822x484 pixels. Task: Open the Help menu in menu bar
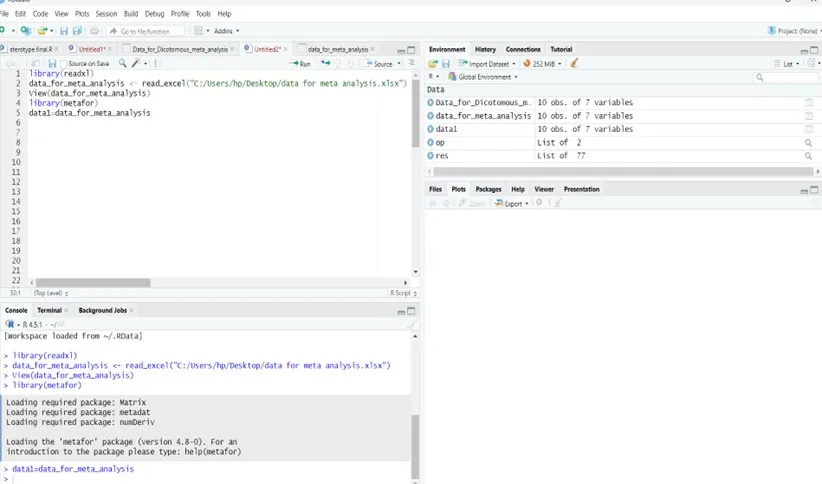click(x=224, y=14)
